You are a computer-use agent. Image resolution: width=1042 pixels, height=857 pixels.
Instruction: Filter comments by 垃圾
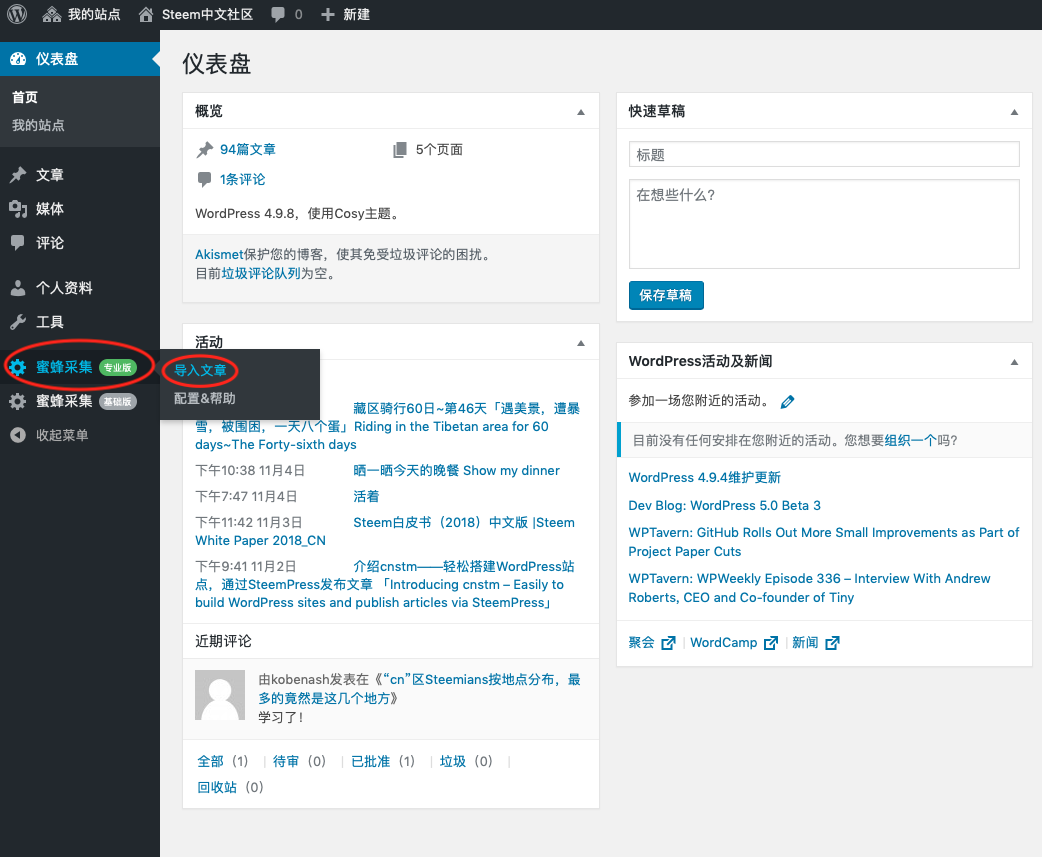click(453, 761)
